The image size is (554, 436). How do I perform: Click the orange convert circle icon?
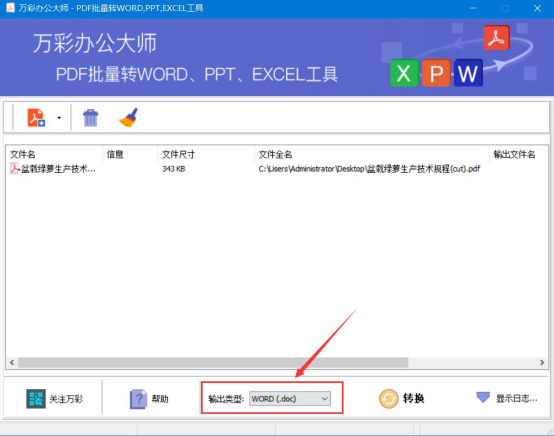click(389, 399)
